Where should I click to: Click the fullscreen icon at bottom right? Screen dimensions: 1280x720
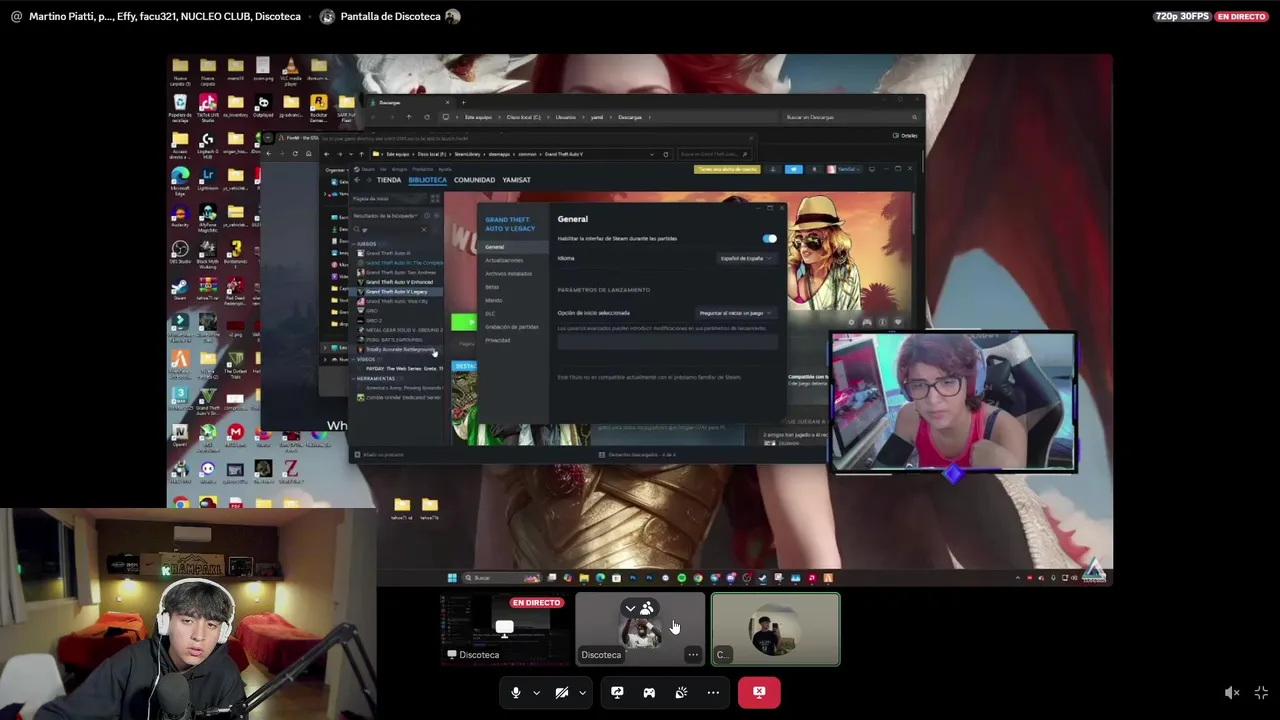(x=1261, y=692)
